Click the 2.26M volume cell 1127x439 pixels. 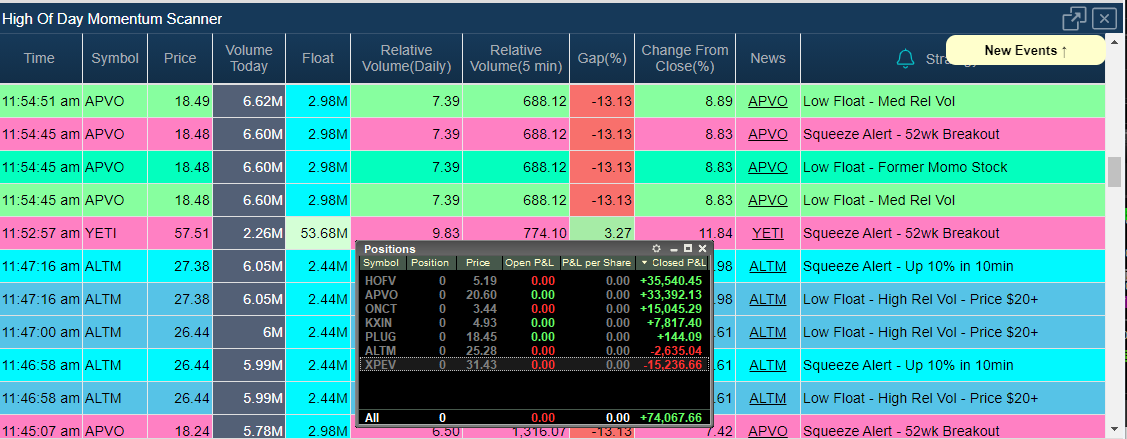(x=249, y=234)
